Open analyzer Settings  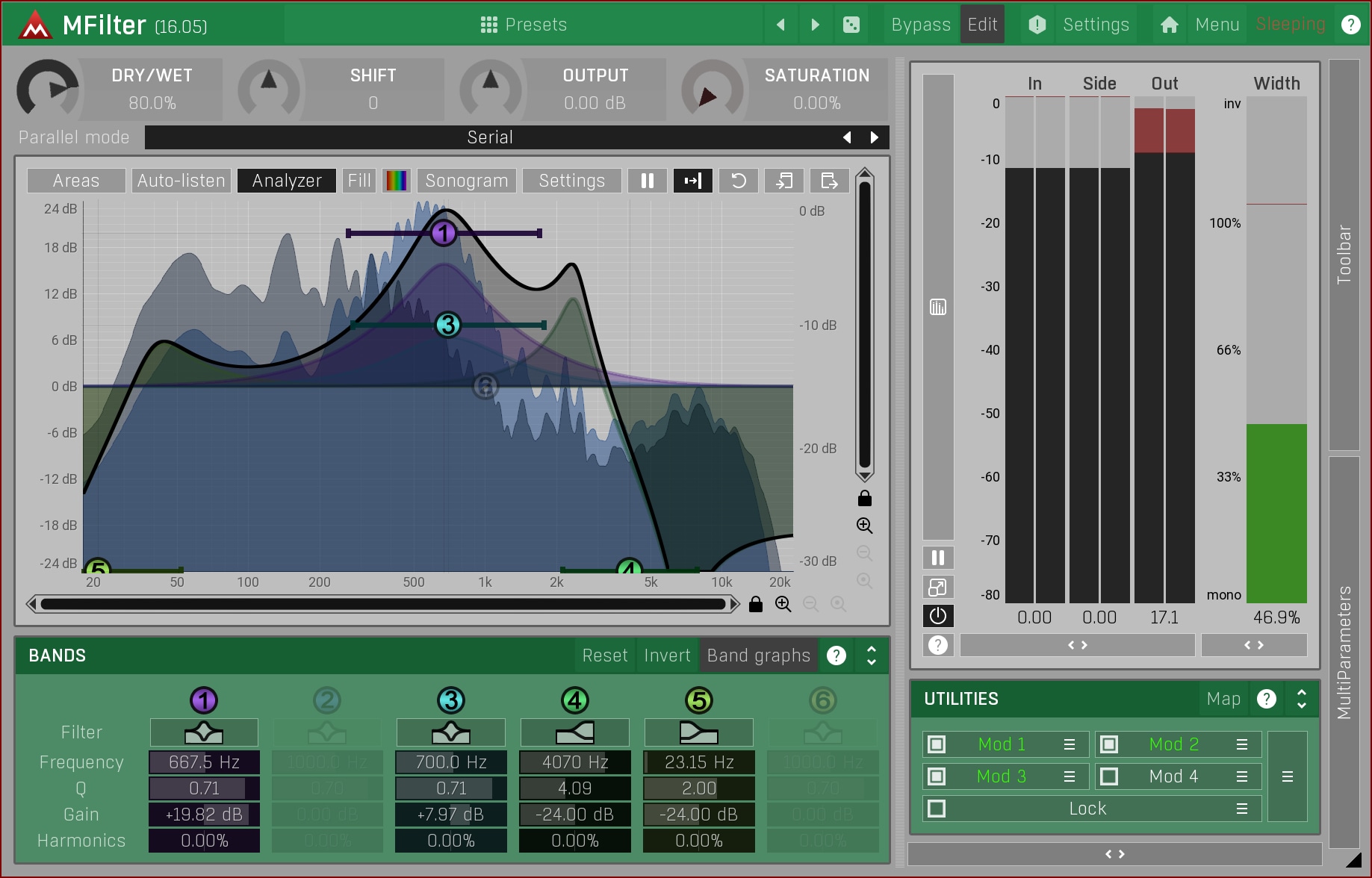572,181
